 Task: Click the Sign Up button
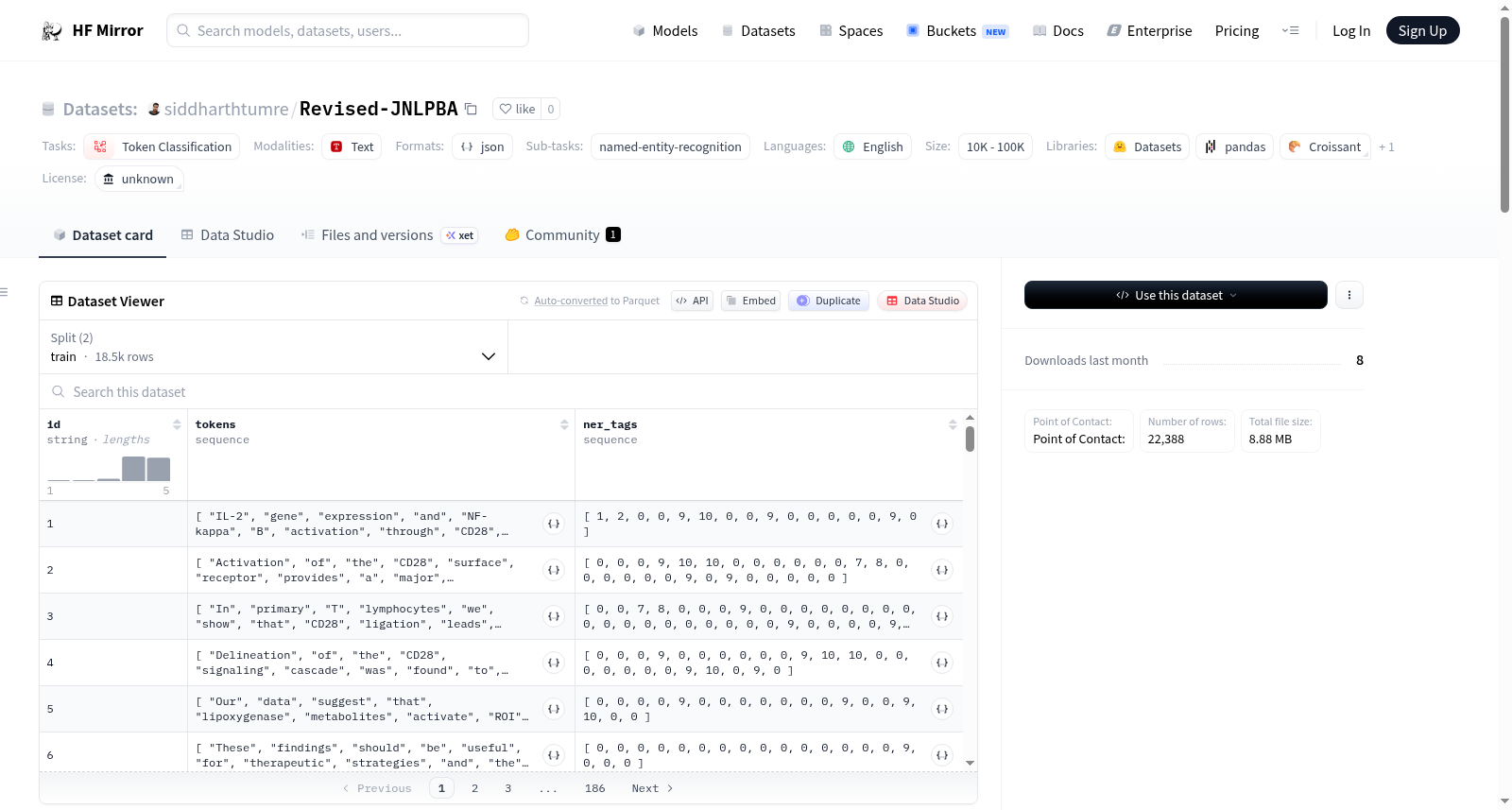[x=1423, y=30]
